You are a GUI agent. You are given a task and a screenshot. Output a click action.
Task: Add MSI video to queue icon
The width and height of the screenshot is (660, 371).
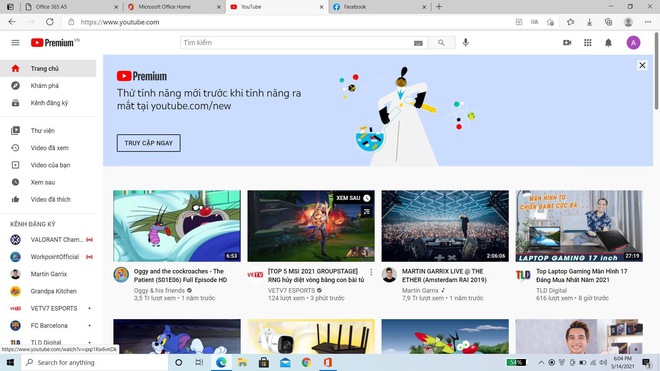pos(367,212)
